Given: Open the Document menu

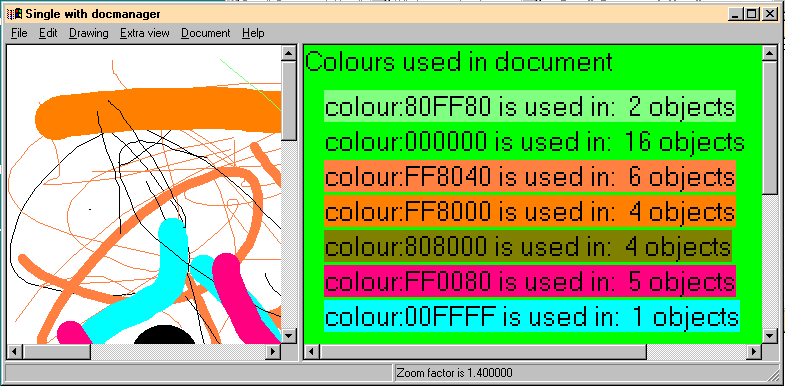Looking at the screenshot, I should [206, 33].
